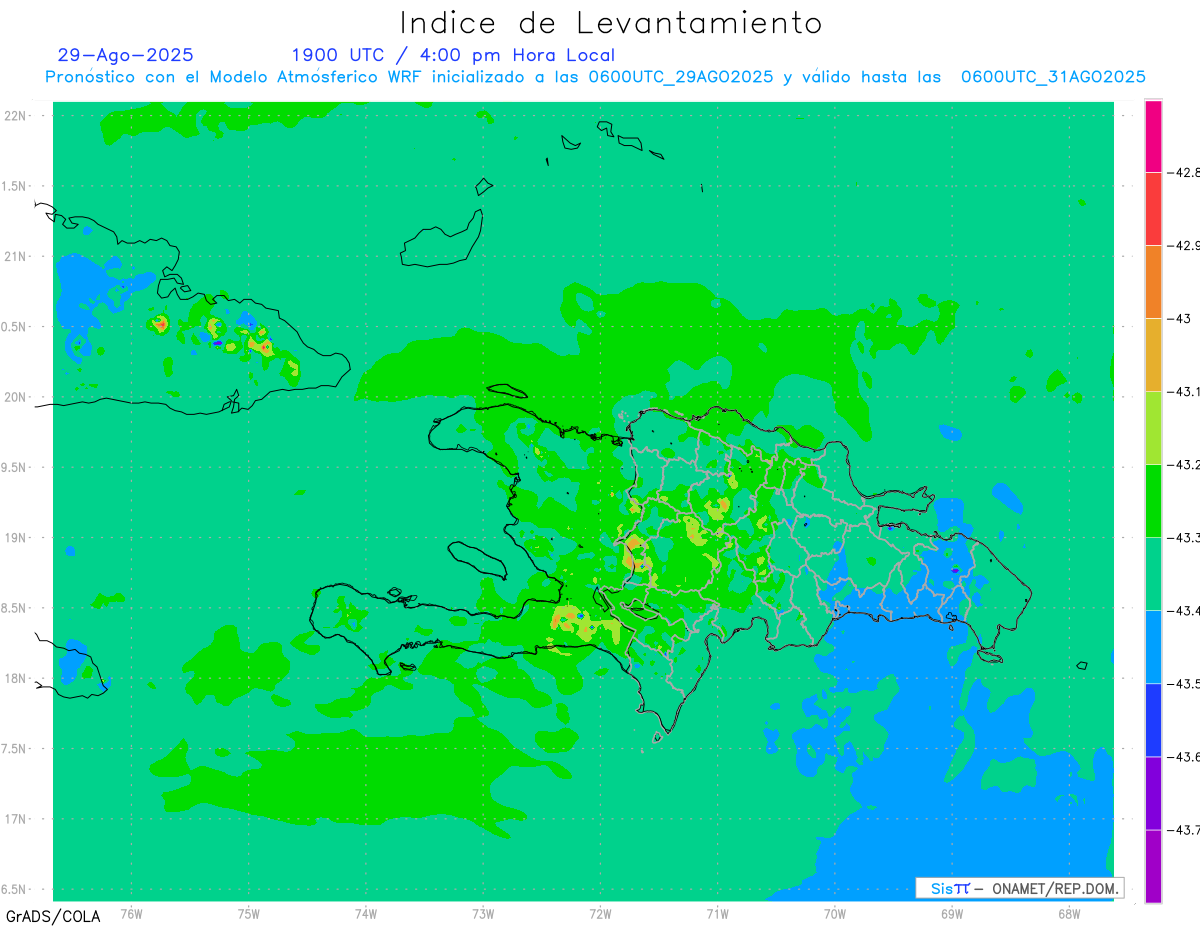Click the '-43.4' color bar label

click(x=1184, y=611)
